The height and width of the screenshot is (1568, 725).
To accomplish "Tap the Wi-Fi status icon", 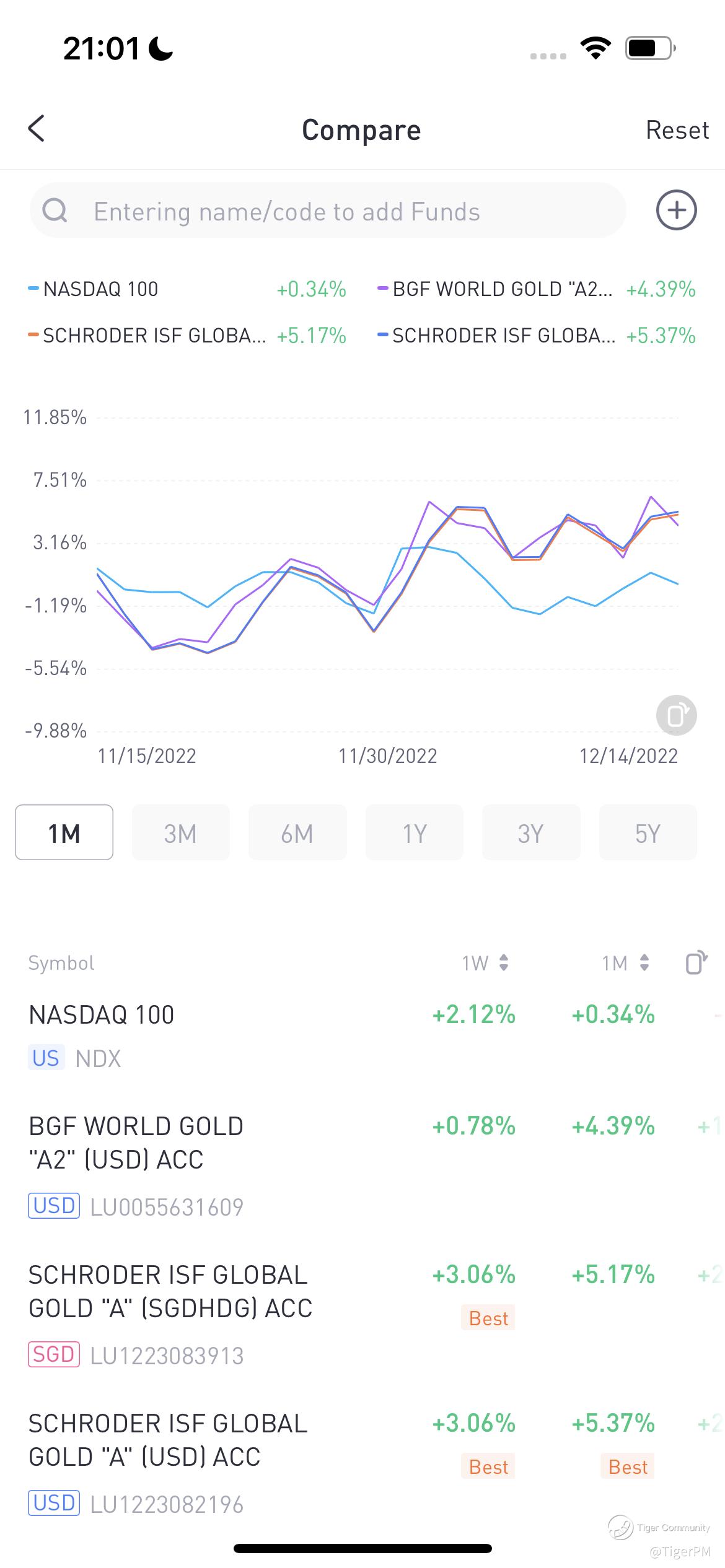I will [x=595, y=48].
